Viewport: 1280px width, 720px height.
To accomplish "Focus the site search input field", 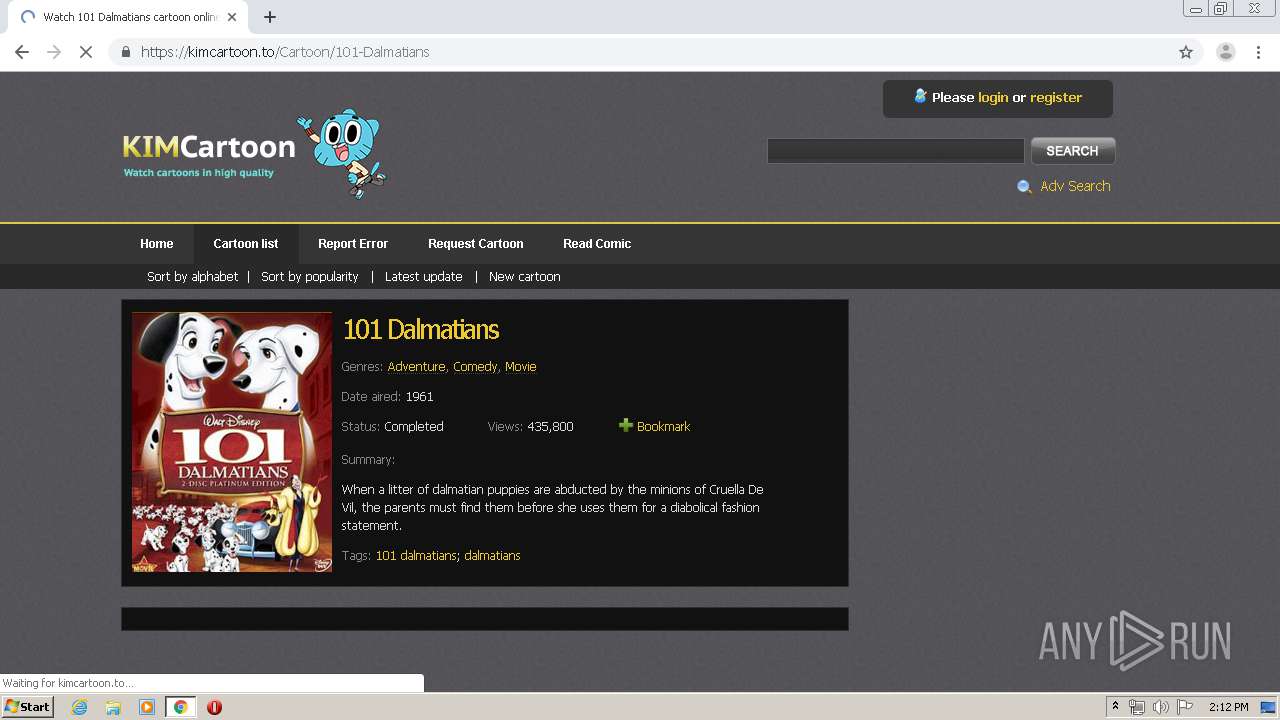I will (896, 151).
